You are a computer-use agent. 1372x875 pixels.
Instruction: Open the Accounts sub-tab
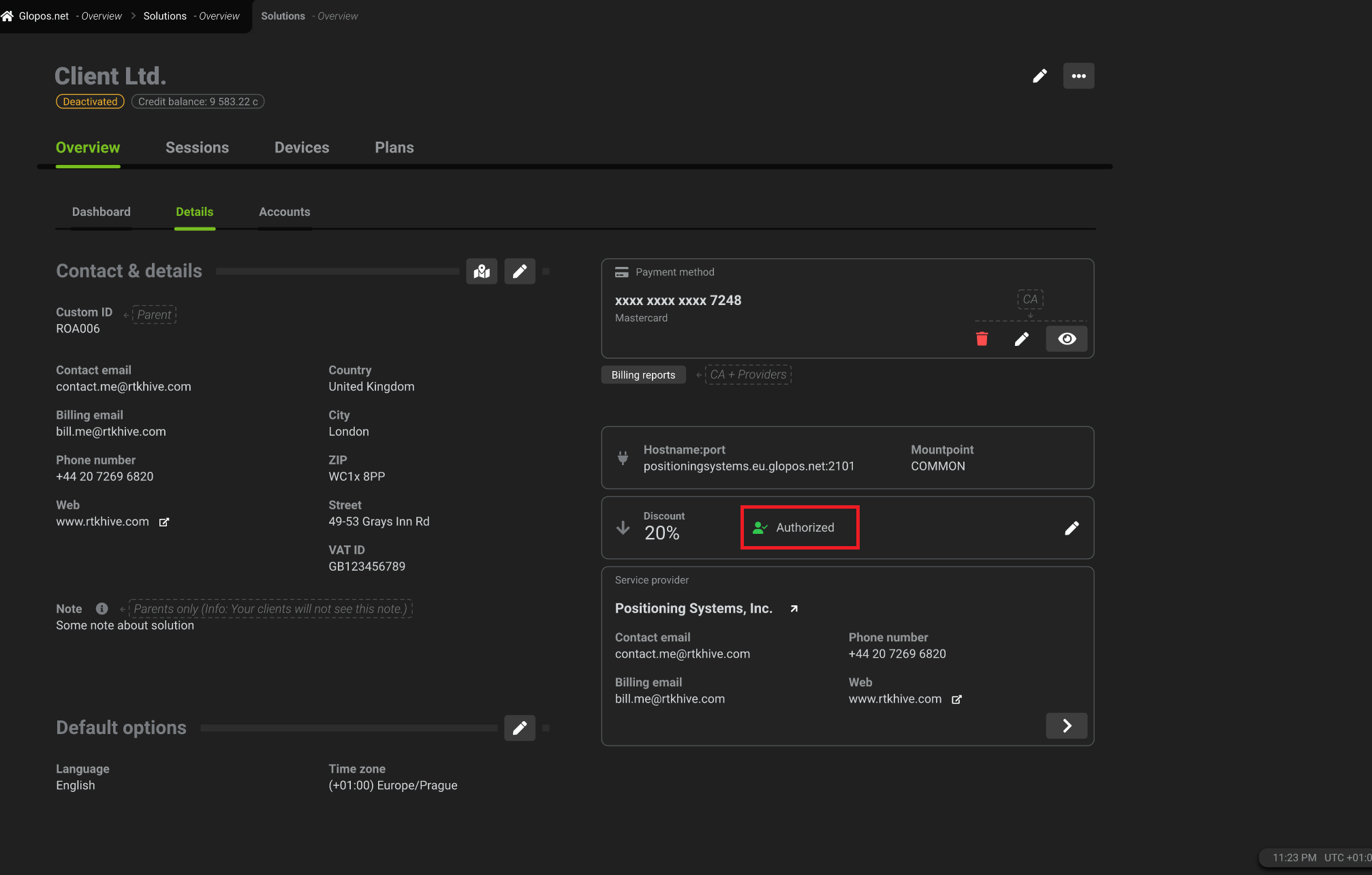point(284,212)
